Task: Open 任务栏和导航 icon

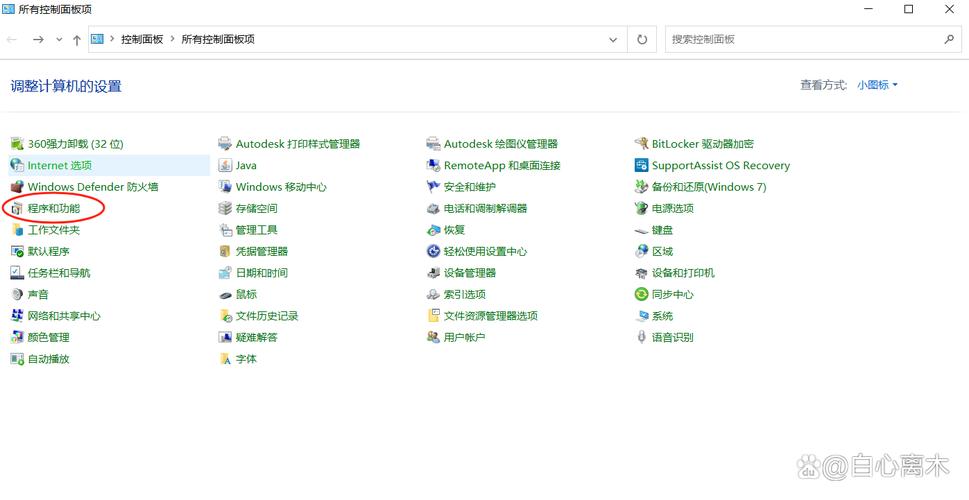Action: [17, 273]
